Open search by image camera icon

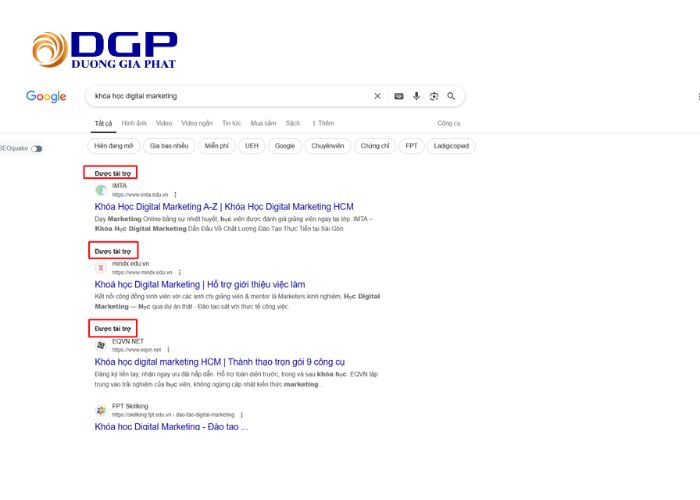click(x=433, y=96)
